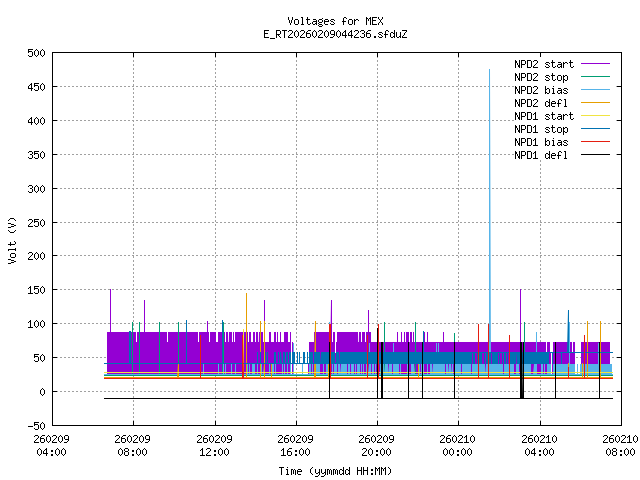This screenshot has width=640, height=480.
Task: Select the 260209 20:00 time tick label
Action: [376, 444]
